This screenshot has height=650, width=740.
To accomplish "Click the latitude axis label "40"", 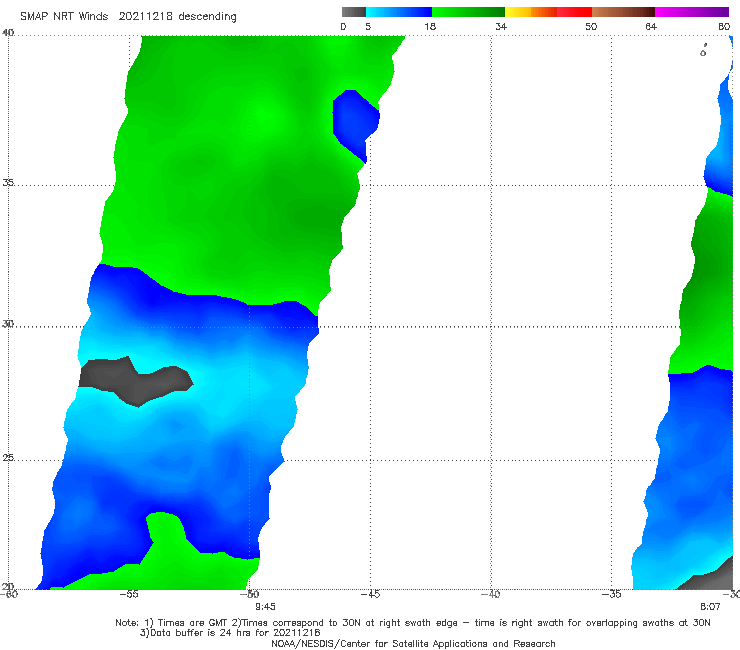I will [8, 33].
